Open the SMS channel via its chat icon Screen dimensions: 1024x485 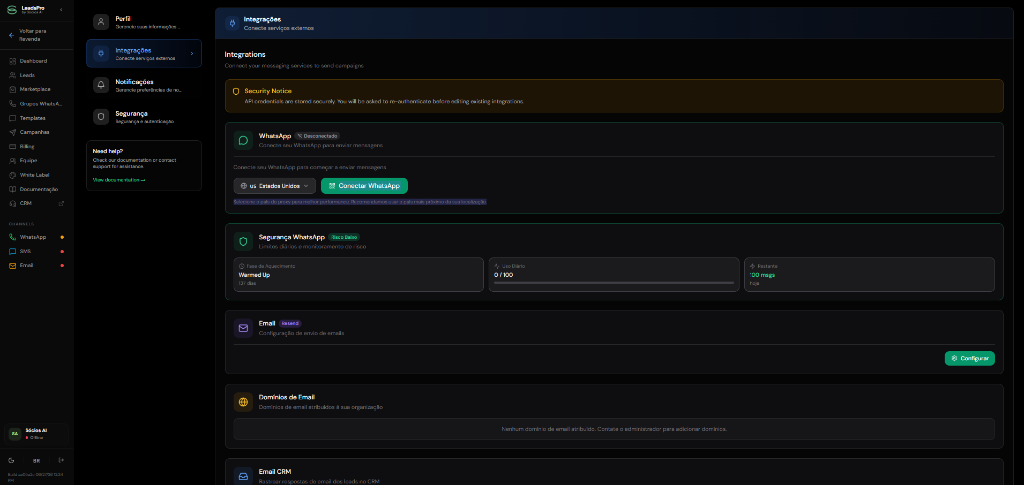12,251
